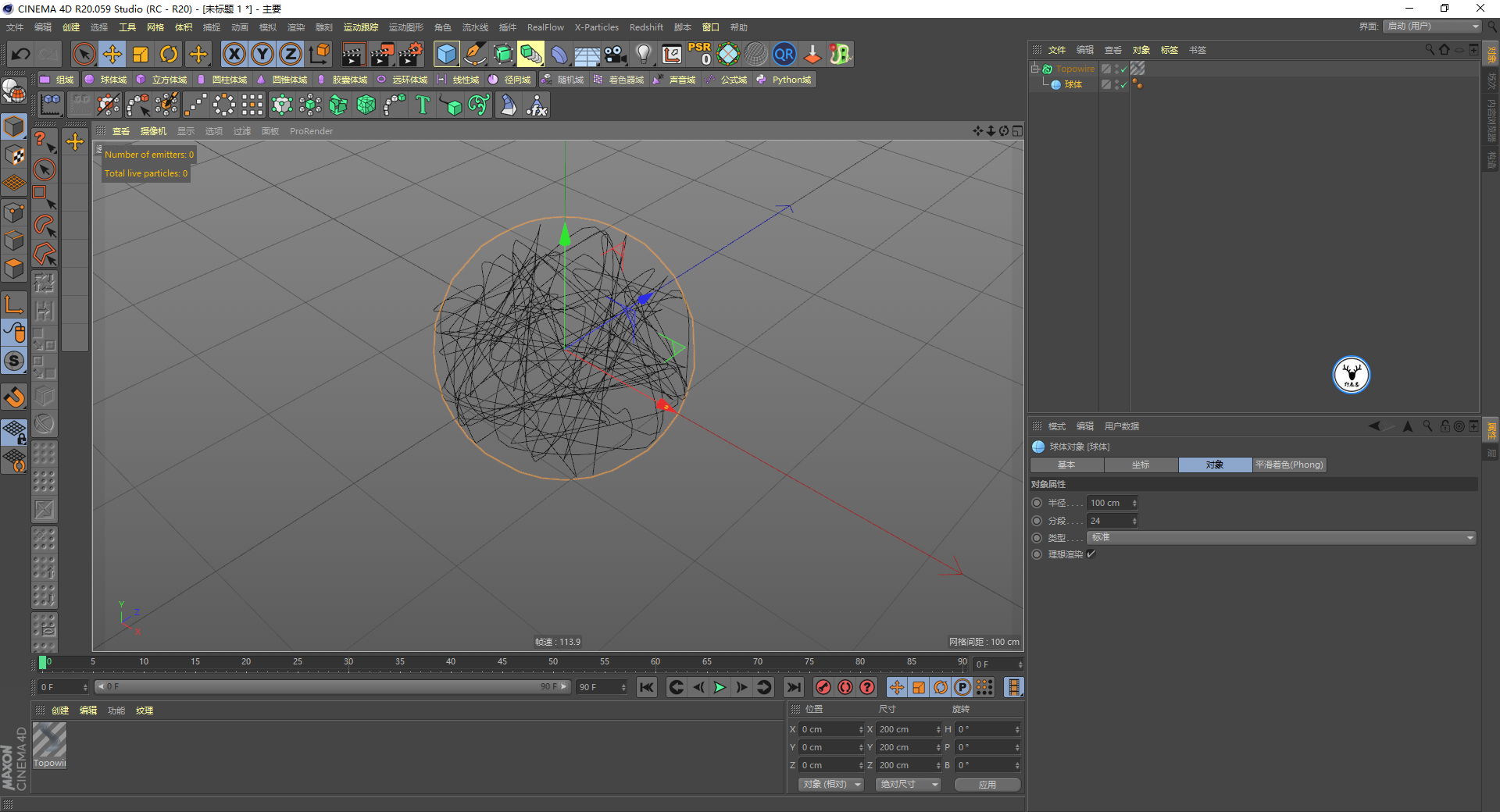Click the blue QR icon

point(784,54)
